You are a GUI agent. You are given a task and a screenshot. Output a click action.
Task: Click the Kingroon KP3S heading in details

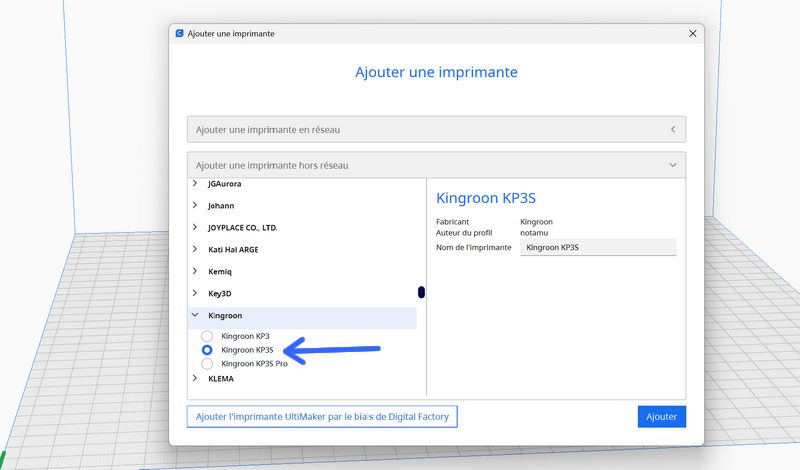coord(486,198)
